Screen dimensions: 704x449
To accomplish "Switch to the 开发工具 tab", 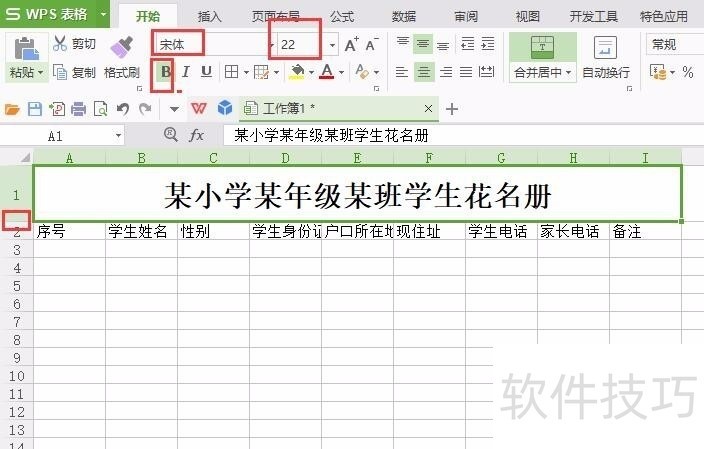I will [594, 17].
